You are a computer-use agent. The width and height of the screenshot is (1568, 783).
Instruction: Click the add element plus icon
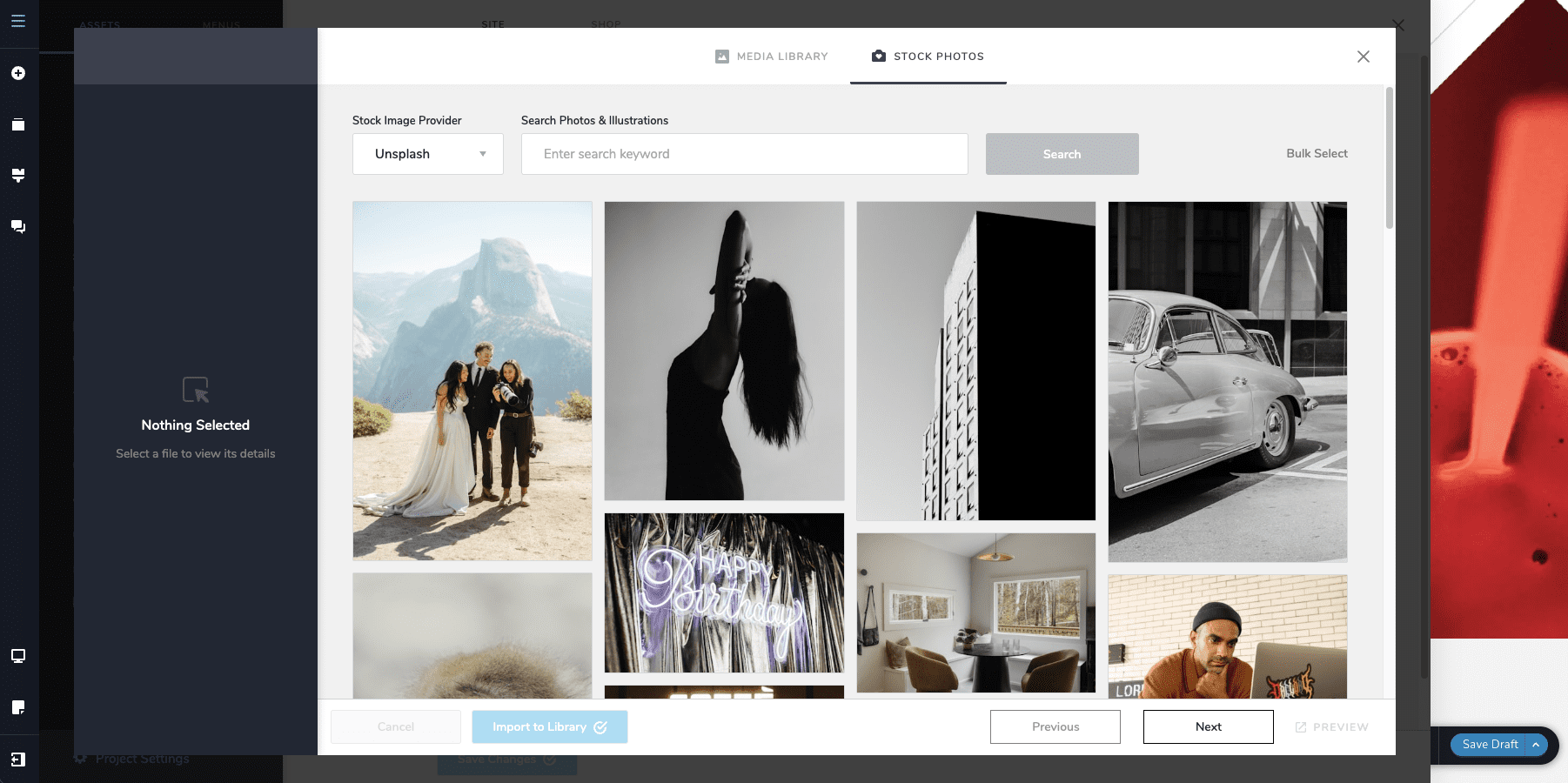pyautogui.click(x=18, y=73)
